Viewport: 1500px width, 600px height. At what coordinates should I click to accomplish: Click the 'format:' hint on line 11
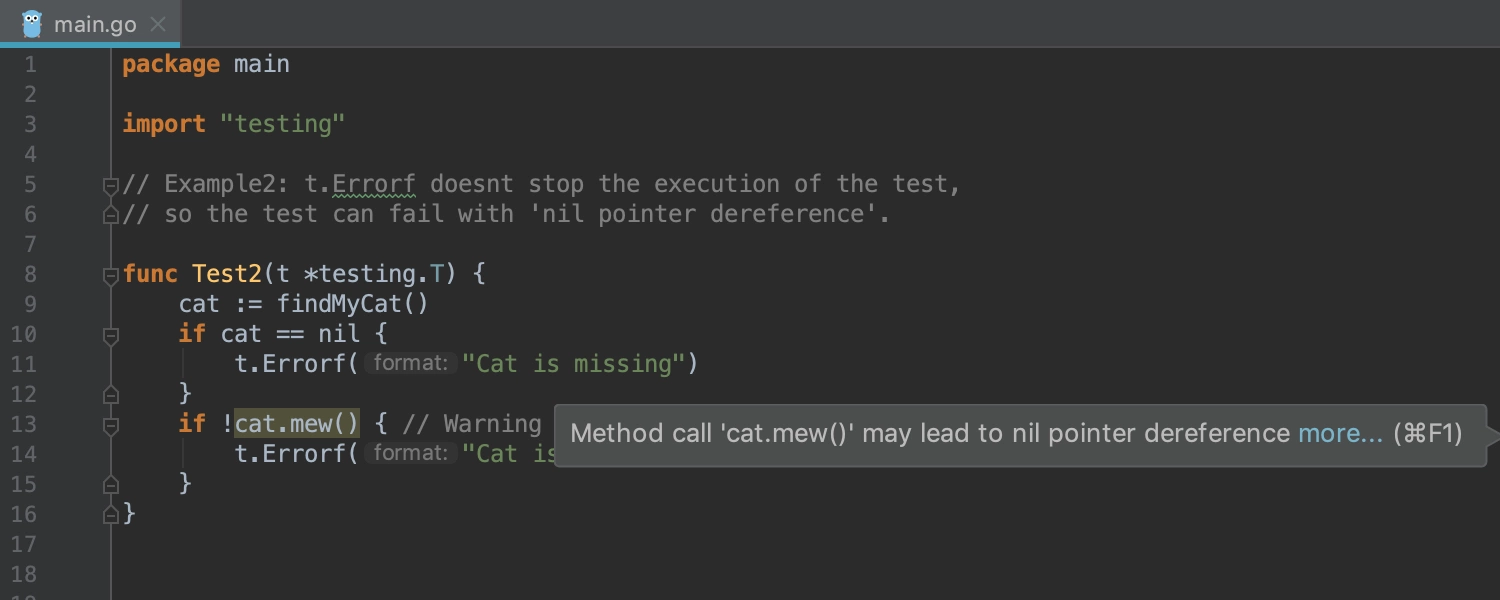pyautogui.click(x=410, y=364)
